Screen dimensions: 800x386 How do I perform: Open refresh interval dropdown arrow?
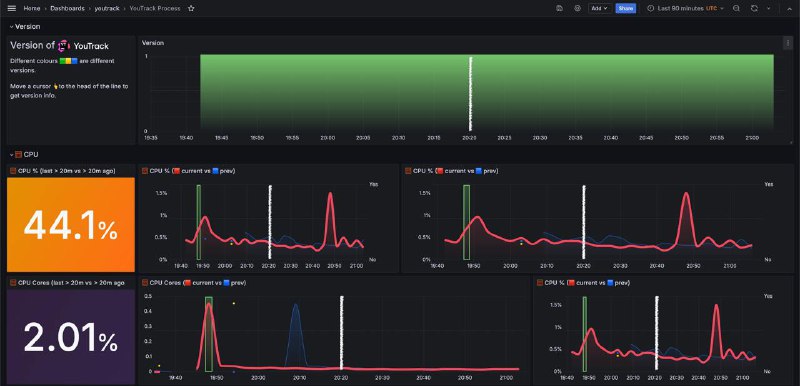click(768, 8)
